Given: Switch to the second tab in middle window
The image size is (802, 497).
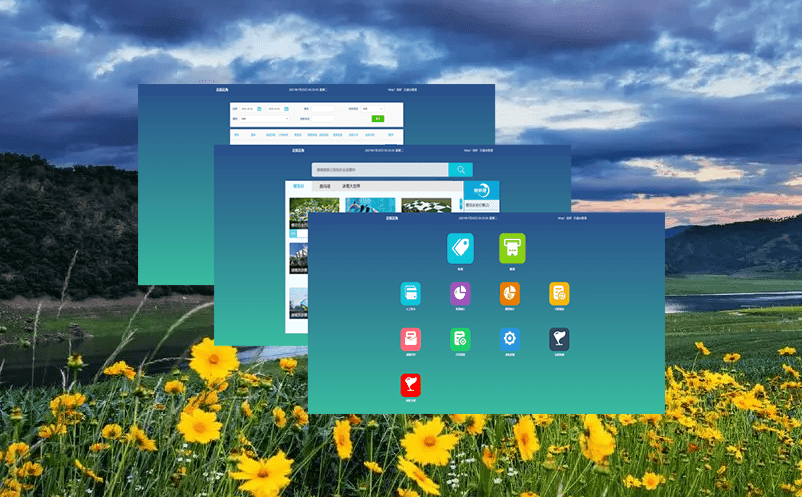Looking at the screenshot, I should [x=325, y=186].
